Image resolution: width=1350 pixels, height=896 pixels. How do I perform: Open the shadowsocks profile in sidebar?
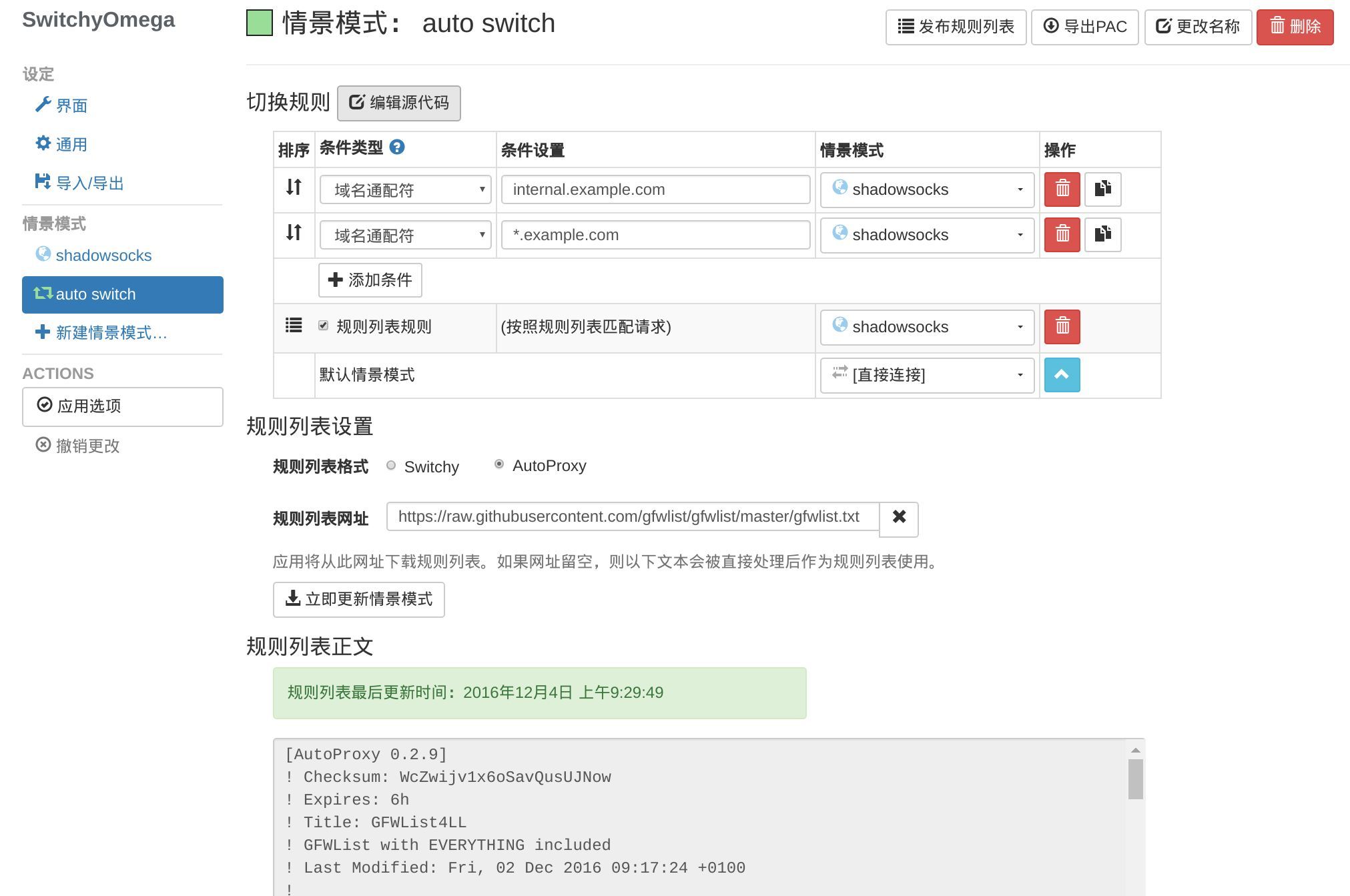click(103, 256)
